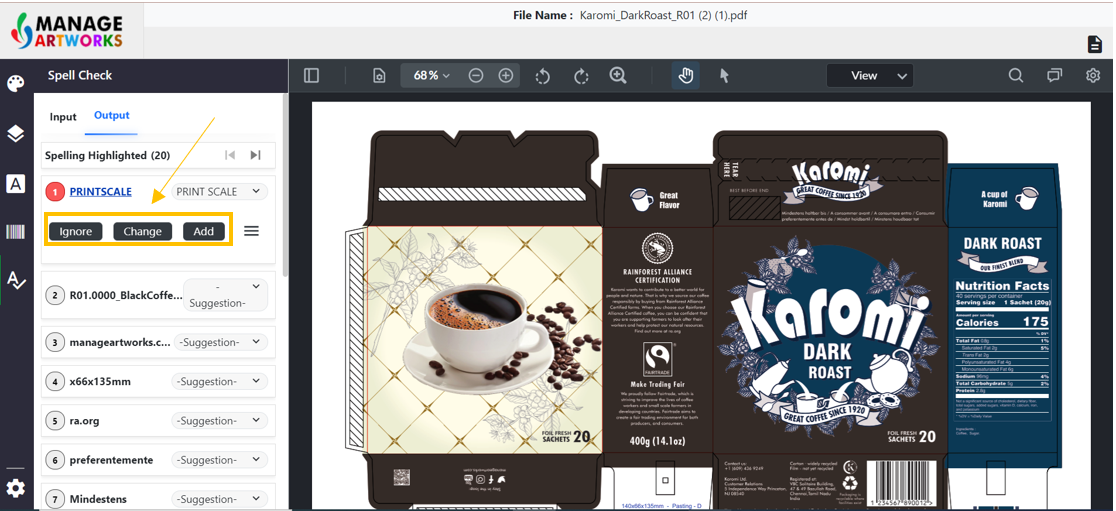
Task: Open suggestion dropdown for ra.org
Action: coord(219,421)
